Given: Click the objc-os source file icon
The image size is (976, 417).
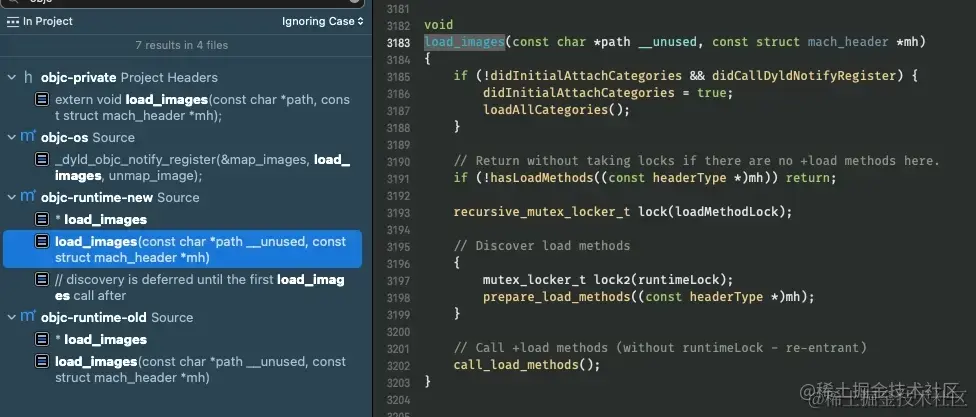Looking at the screenshot, I should click(x=28, y=137).
